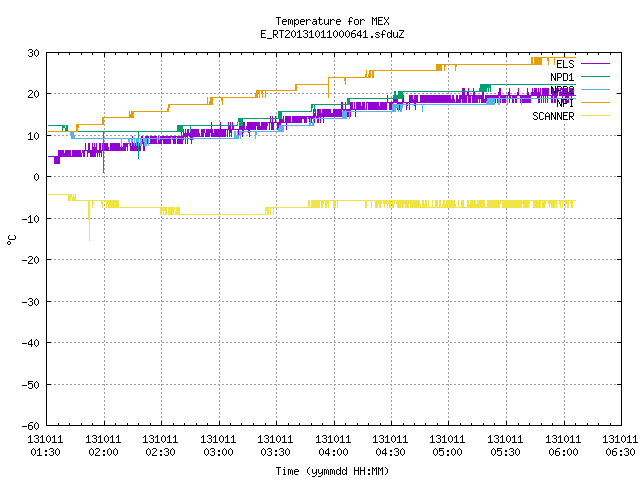Click the NPD1 legend label
Image resolution: width=640 pixels, height=480 pixels.
tap(562, 77)
